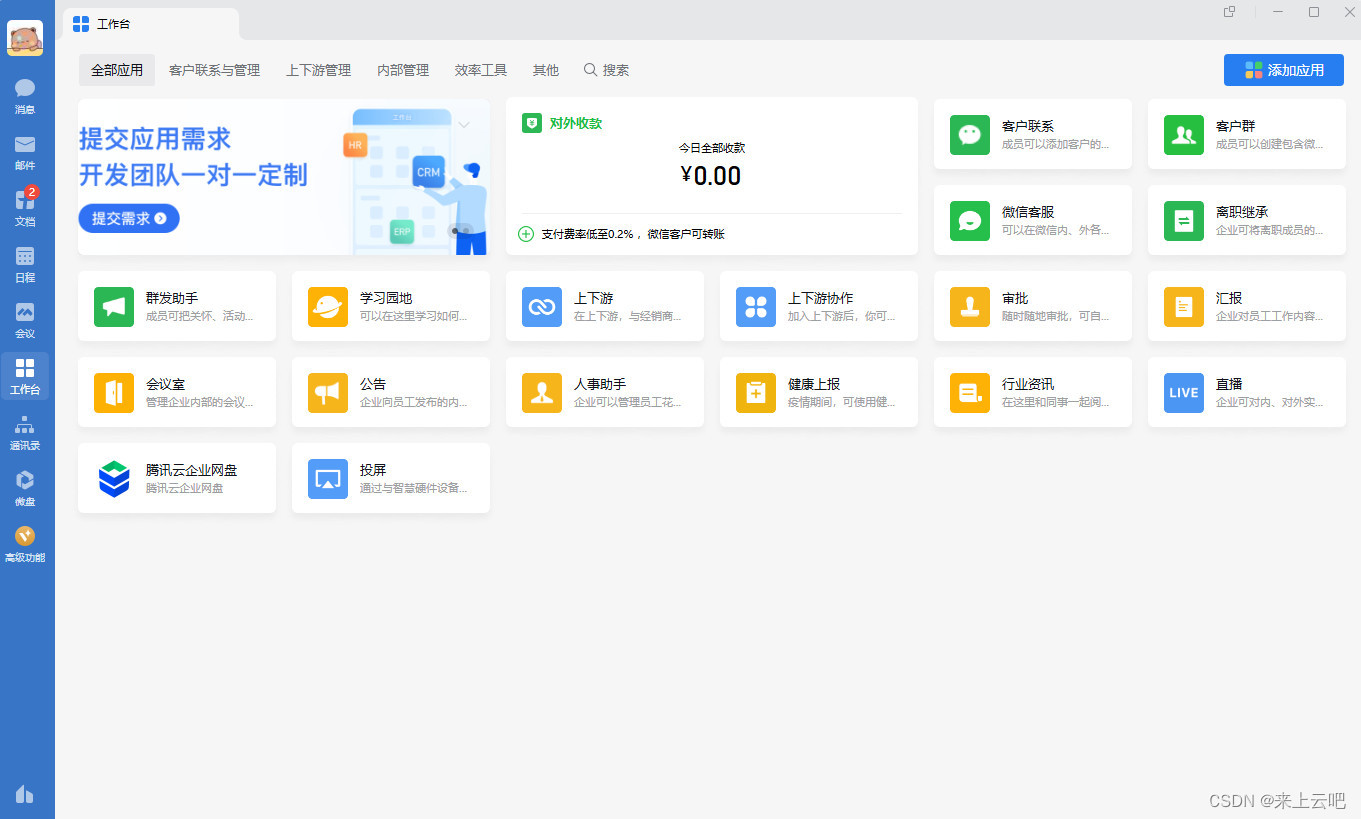
Task: Switch to the 客户联系与管理 tab
Action: pyautogui.click(x=214, y=70)
